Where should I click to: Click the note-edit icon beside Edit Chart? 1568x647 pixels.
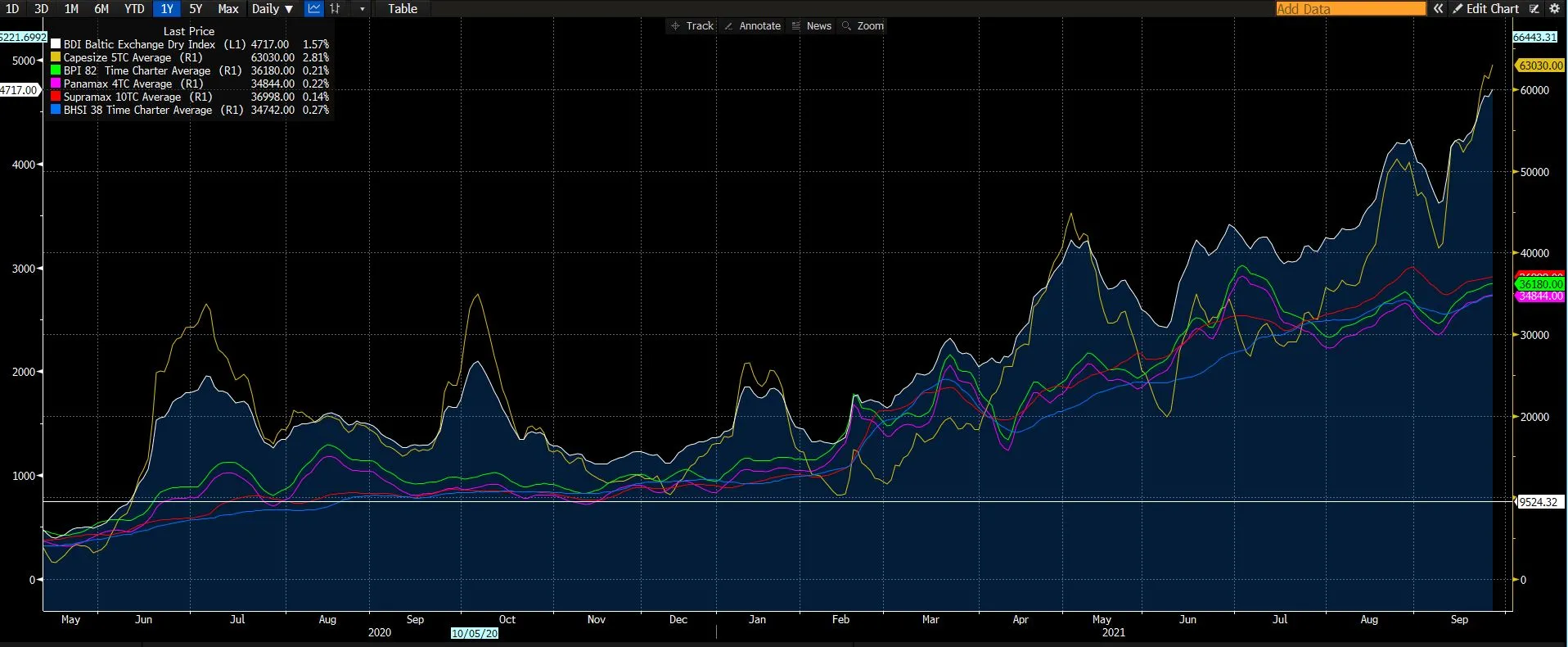coord(1534,8)
